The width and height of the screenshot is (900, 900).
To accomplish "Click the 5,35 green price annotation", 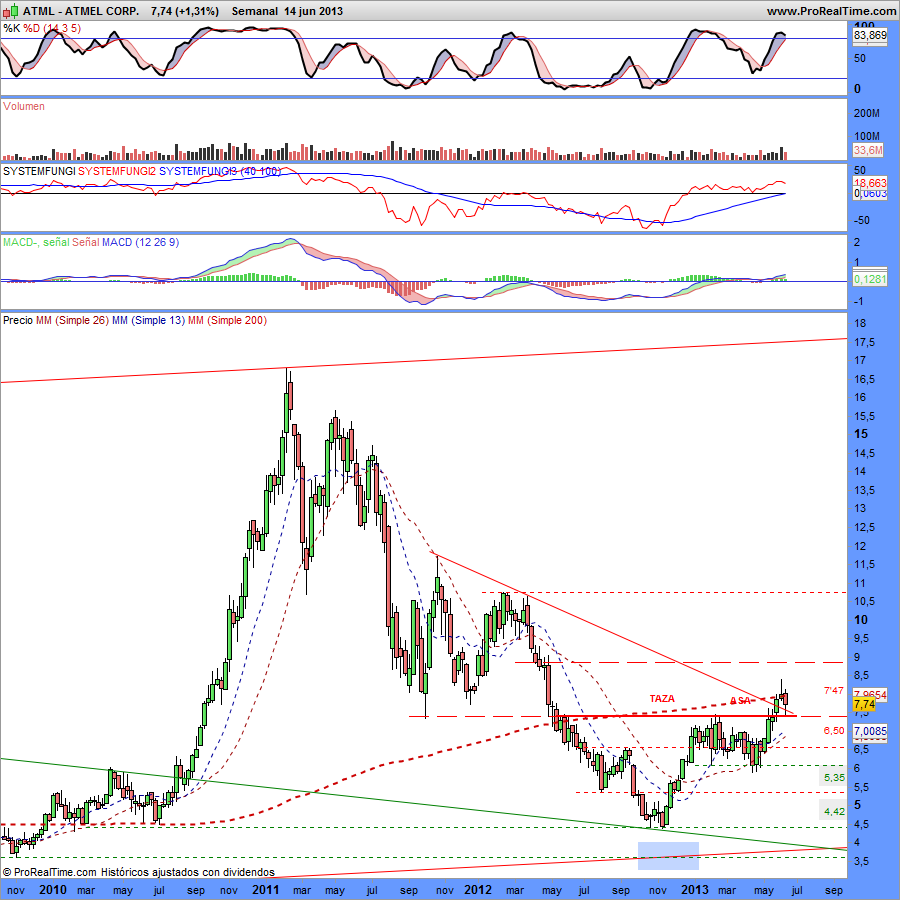I will pyautogui.click(x=835, y=778).
